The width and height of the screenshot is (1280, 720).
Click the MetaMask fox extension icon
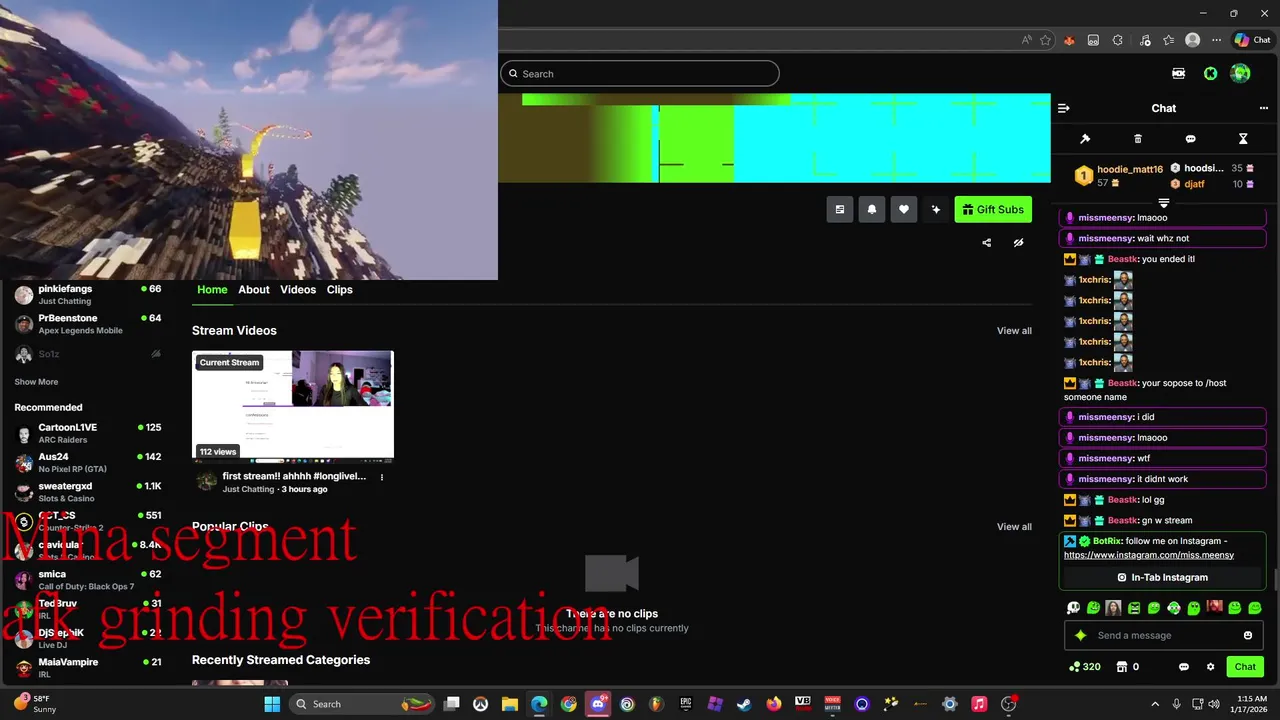point(1069,40)
